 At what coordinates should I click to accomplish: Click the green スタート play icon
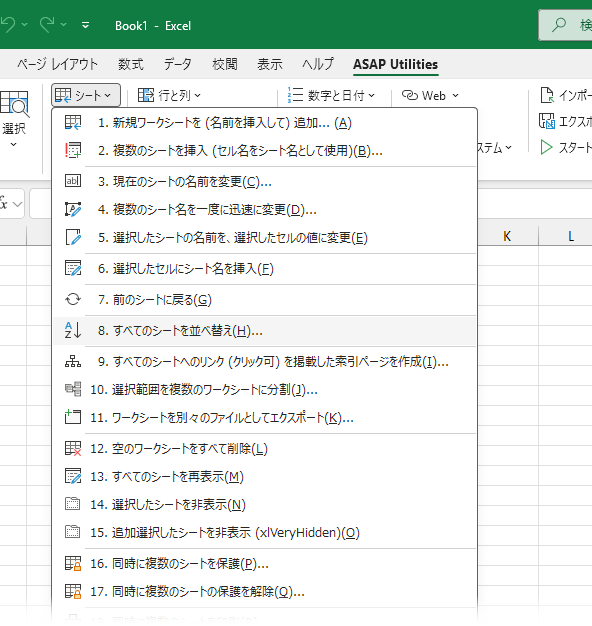coord(546,147)
